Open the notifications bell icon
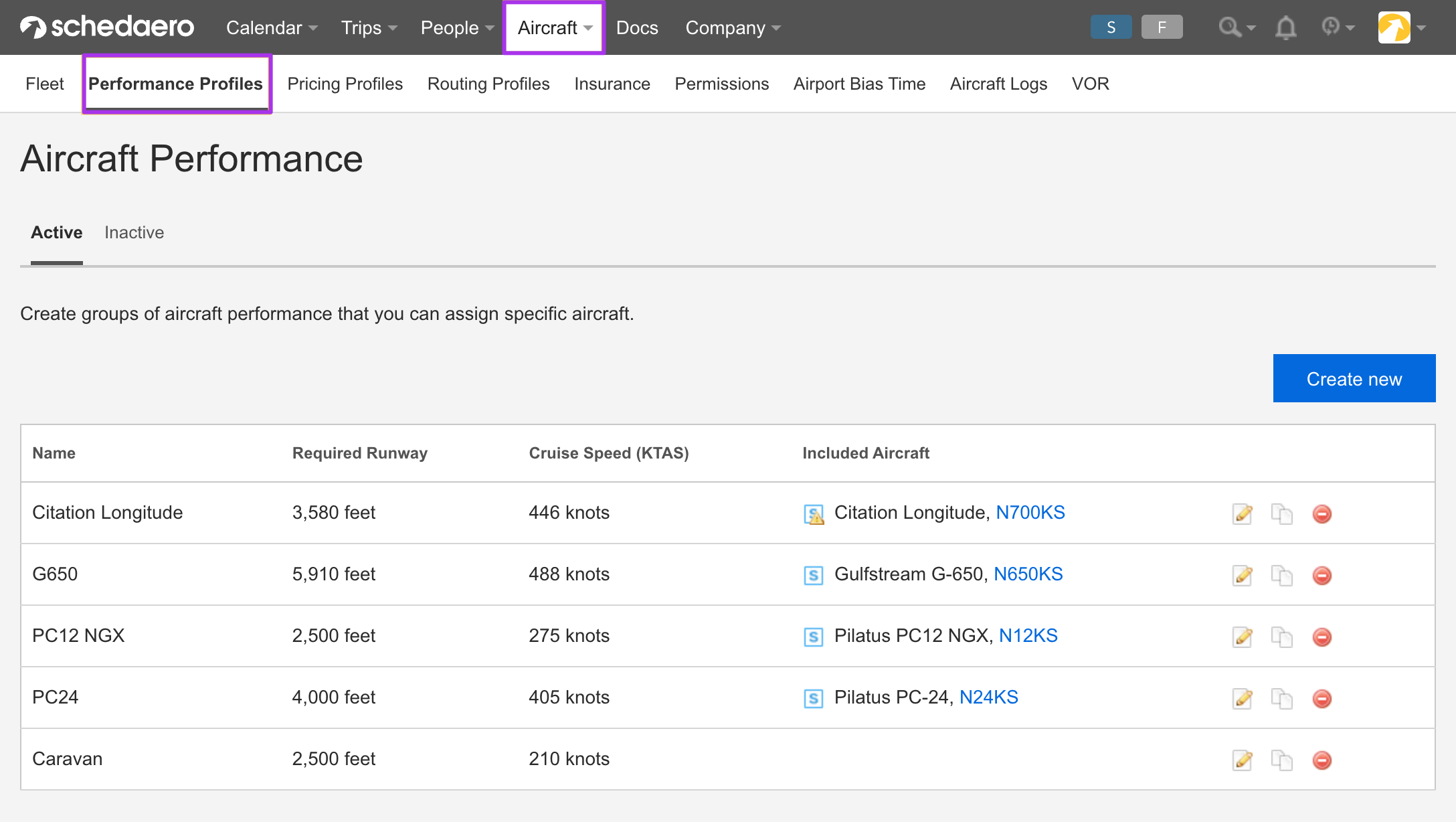 pyautogui.click(x=1285, y=27)
